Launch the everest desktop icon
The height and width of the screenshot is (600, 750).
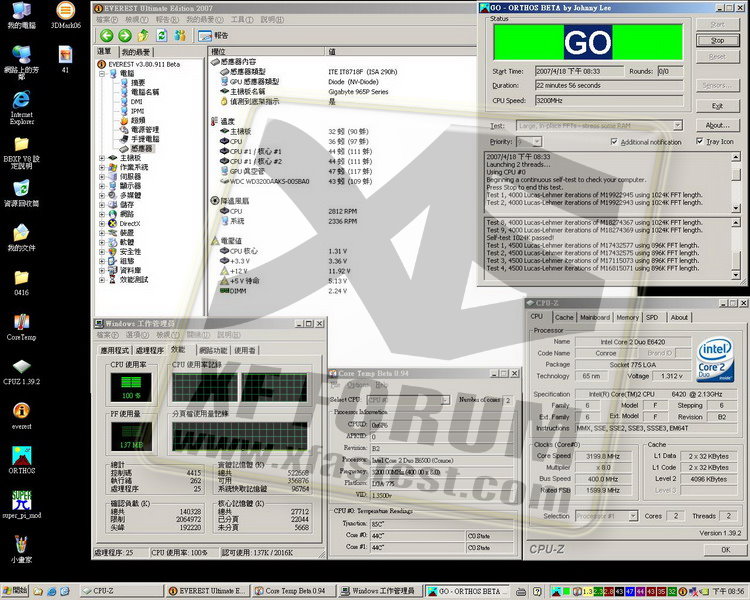[22, 416]
